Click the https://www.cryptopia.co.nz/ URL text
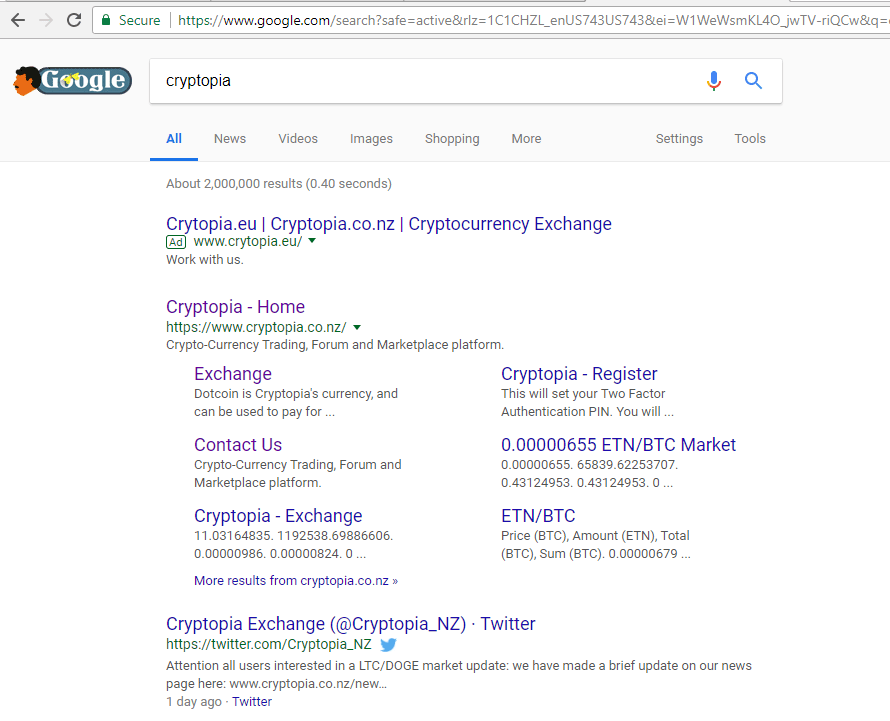The width and height of the screenshot is (890, 721). coord(256,327)
